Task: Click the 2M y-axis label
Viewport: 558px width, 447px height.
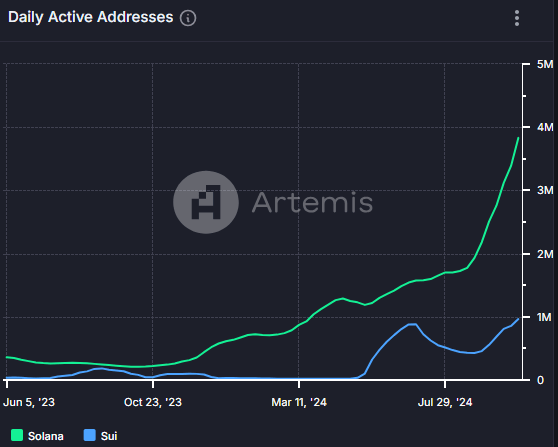Action: (545, 254)
